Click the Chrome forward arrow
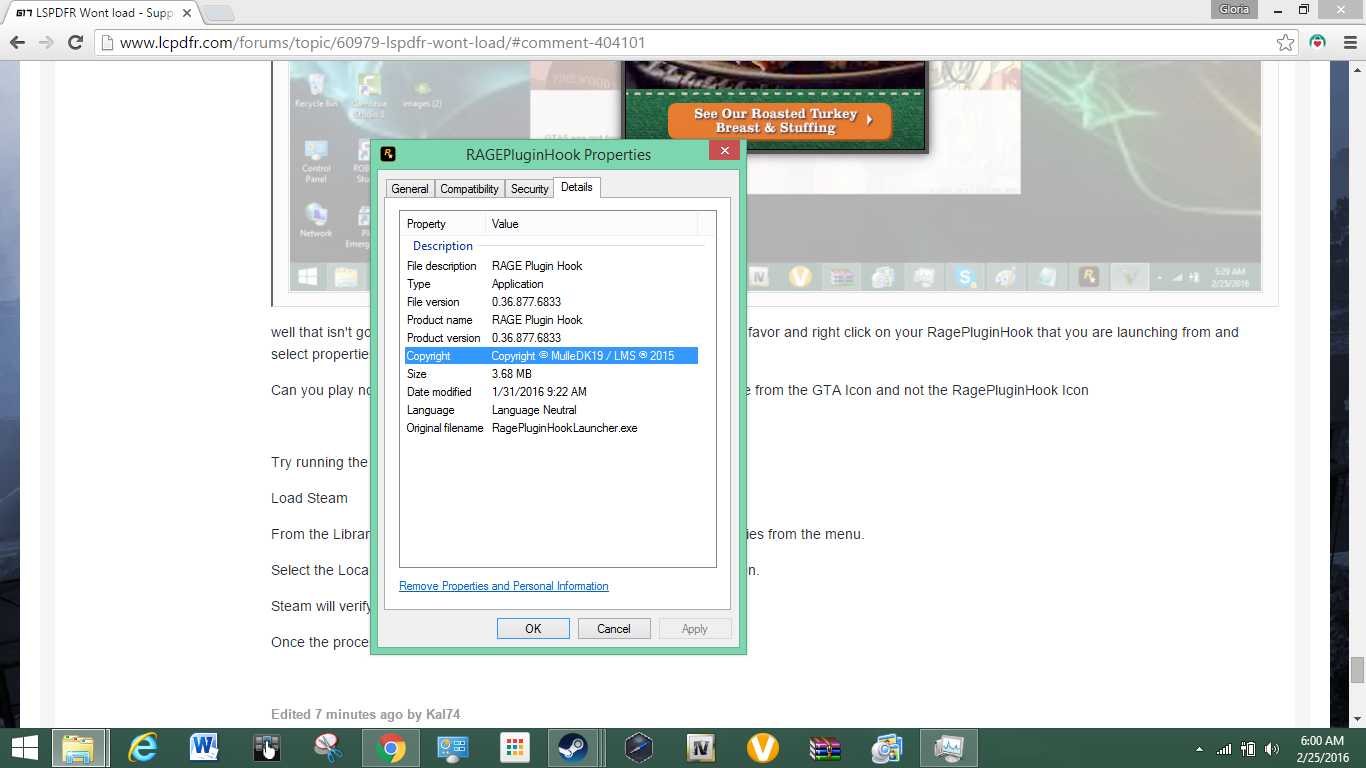1366x768 pixels. [x=46, y=43]
